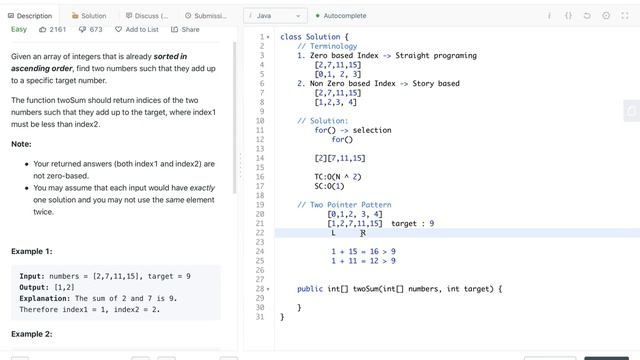The image size is (640, 360).
Task: Click empty line 29 inside twoSum method
Action: (x=457, y=298)
